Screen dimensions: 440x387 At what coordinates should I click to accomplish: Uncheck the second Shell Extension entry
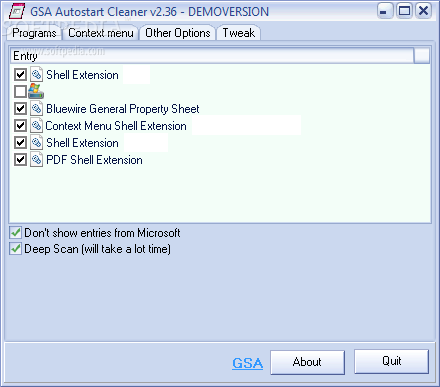pos(20,142)
